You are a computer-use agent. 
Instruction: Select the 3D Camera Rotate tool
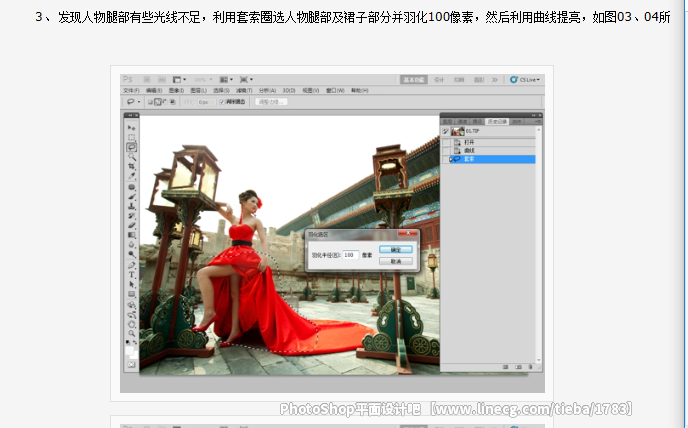pyautogui.click(x=131, y=315)
